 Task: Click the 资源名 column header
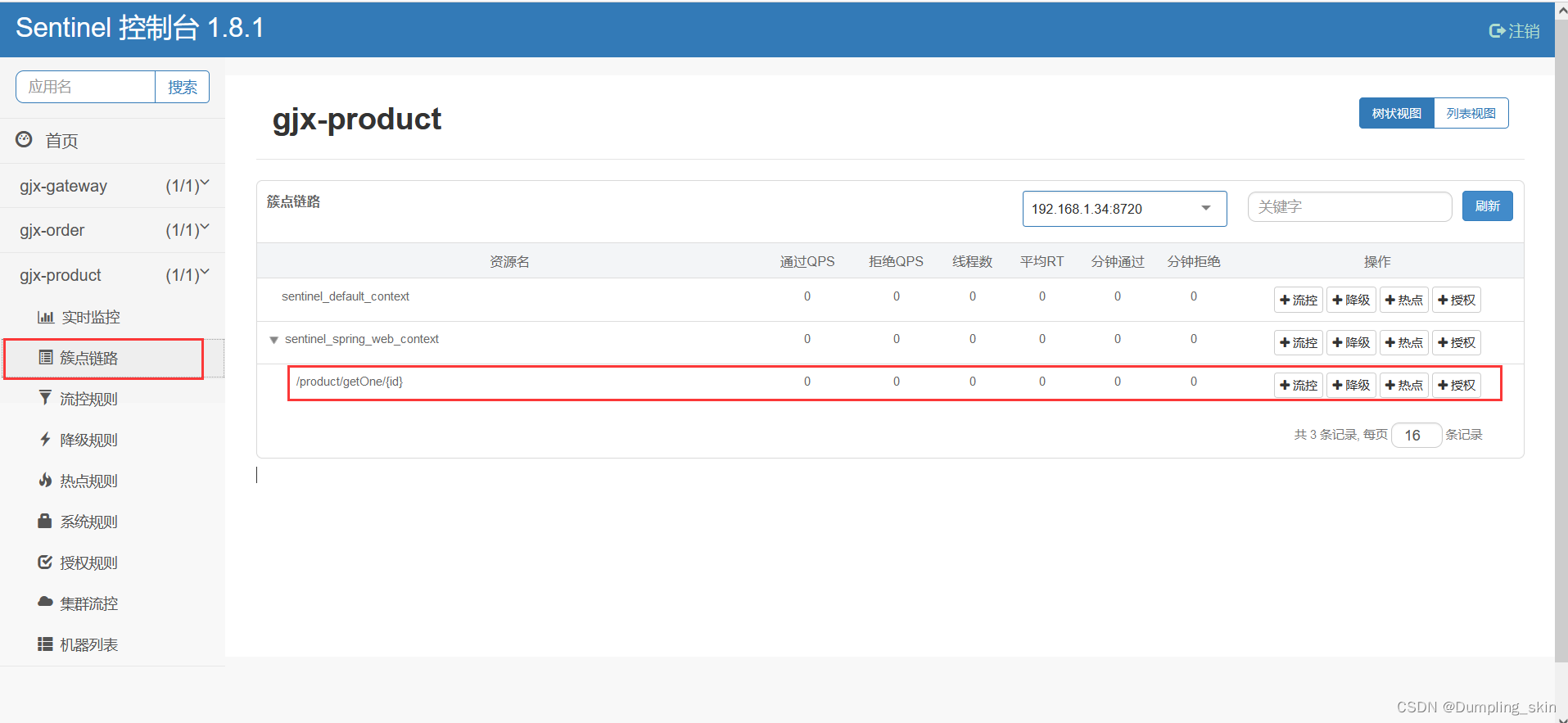pos(509,261)
